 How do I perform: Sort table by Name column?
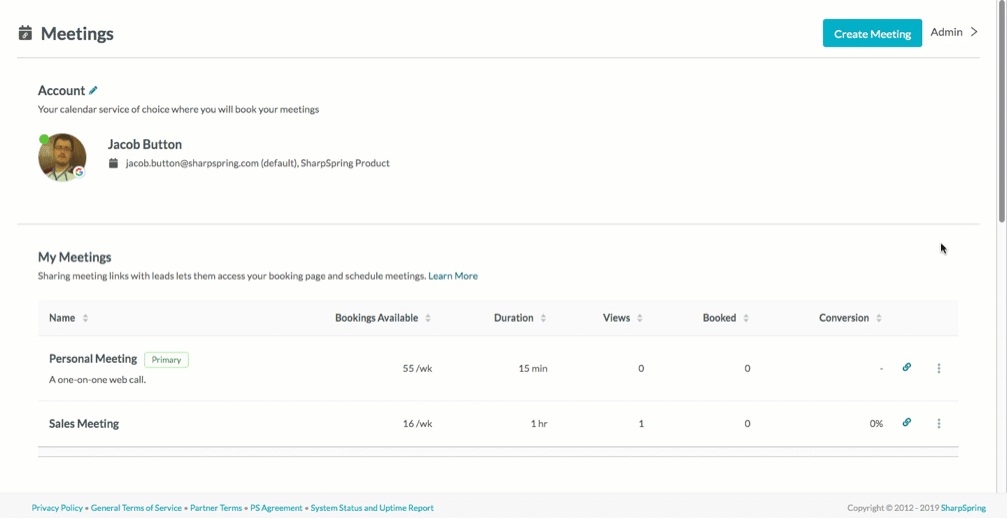pos(85,318)
